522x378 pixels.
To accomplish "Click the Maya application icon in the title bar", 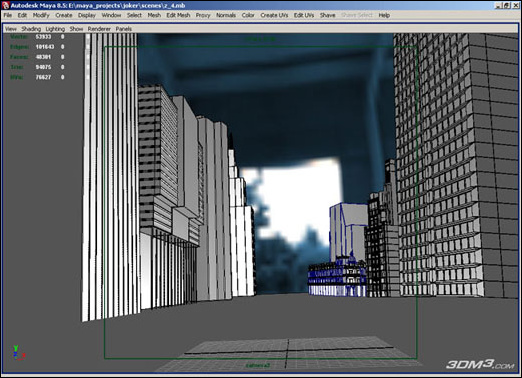I will (x=5, y=5).
